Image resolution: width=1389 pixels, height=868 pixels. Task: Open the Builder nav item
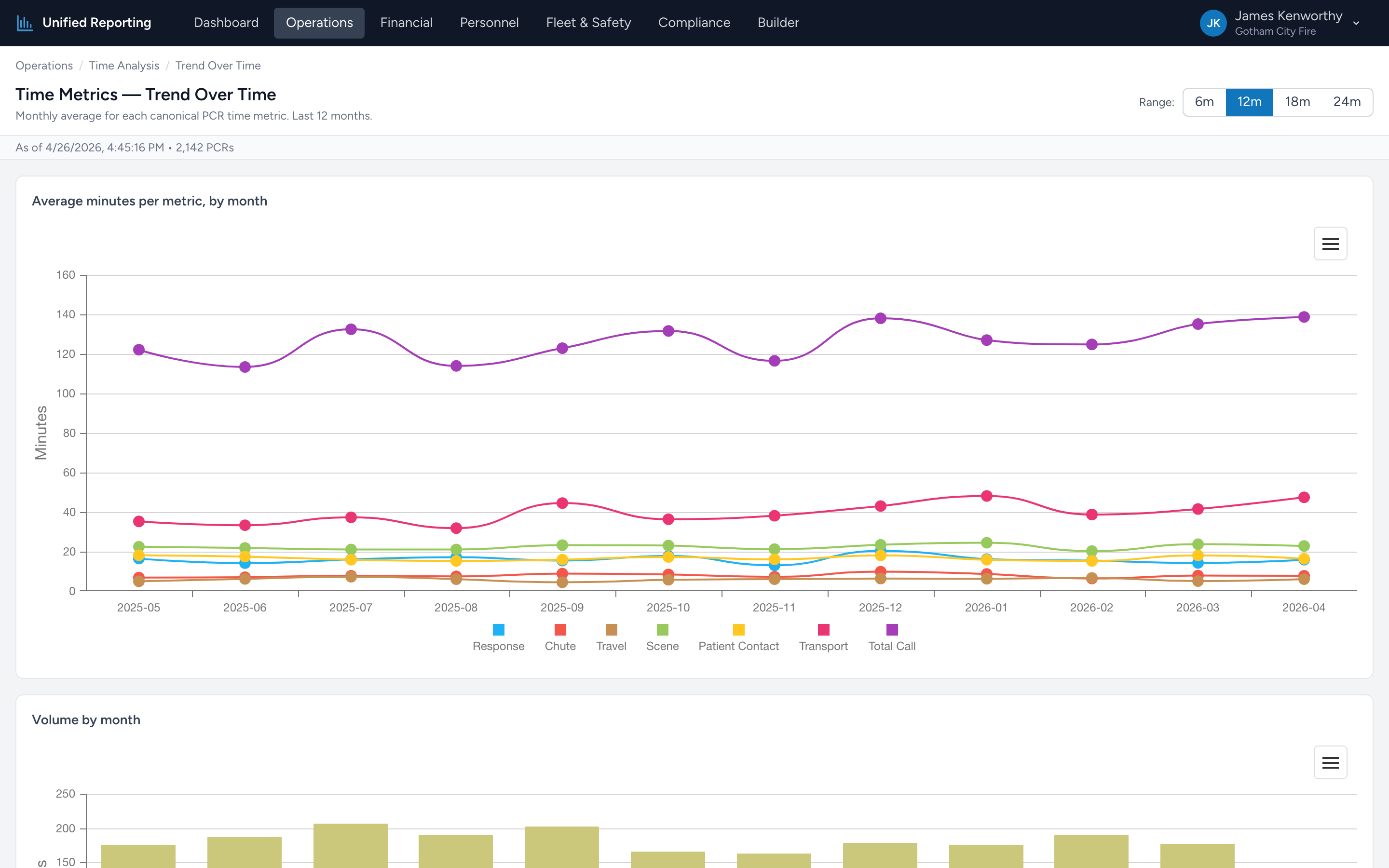coord(778,23)
